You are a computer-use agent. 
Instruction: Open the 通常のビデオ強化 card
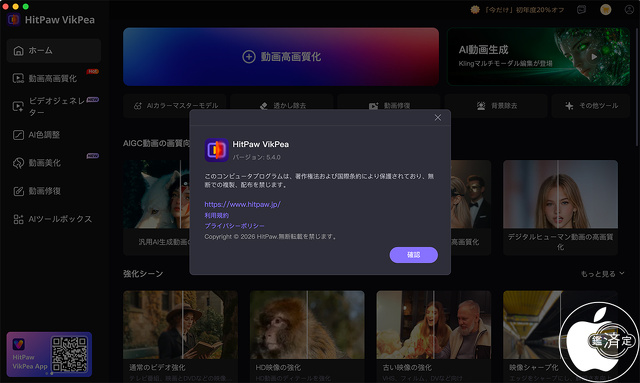pyautogui.click(x=180, y=336)
